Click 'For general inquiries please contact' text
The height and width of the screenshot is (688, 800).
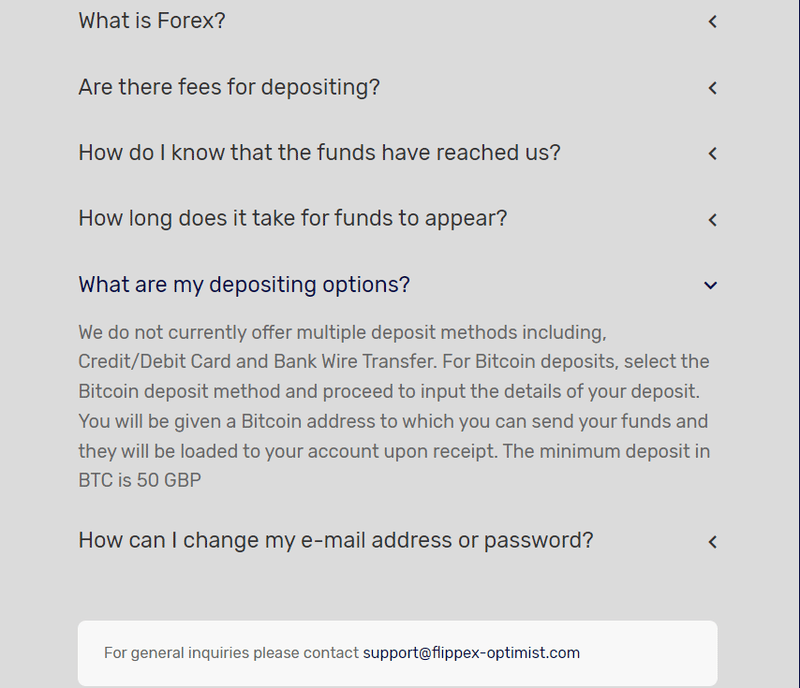(x=231, y=653)
